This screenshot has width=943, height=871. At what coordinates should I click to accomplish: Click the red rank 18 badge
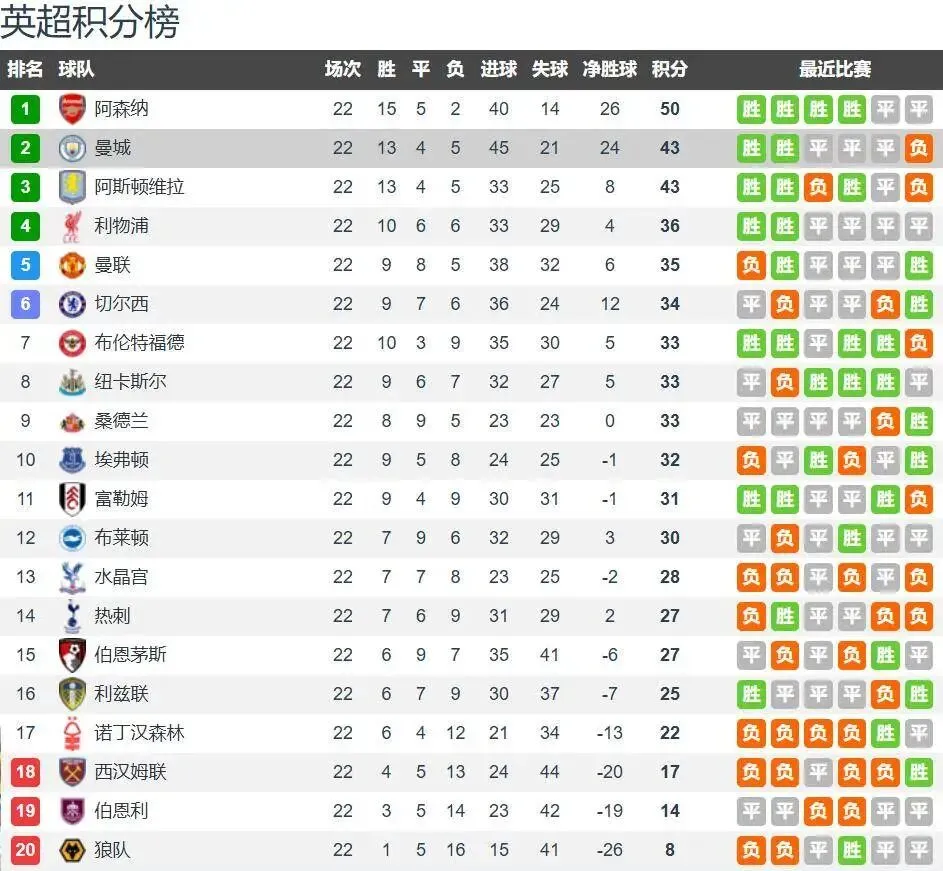point(25,772)
